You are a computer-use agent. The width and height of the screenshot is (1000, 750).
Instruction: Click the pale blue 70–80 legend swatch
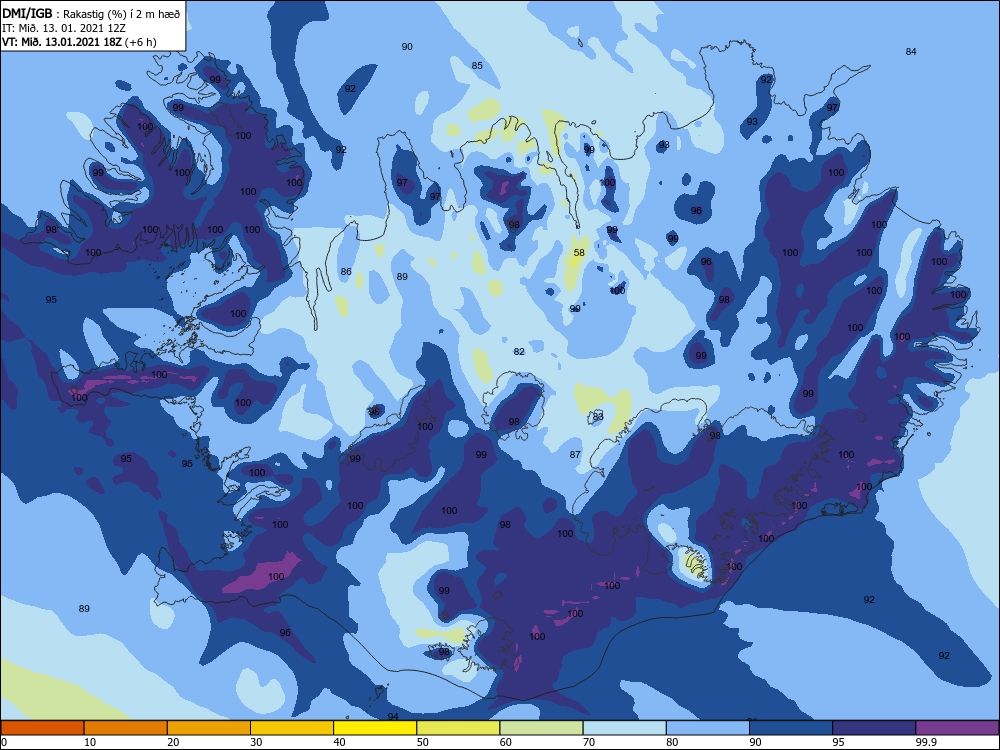[625, 728]
